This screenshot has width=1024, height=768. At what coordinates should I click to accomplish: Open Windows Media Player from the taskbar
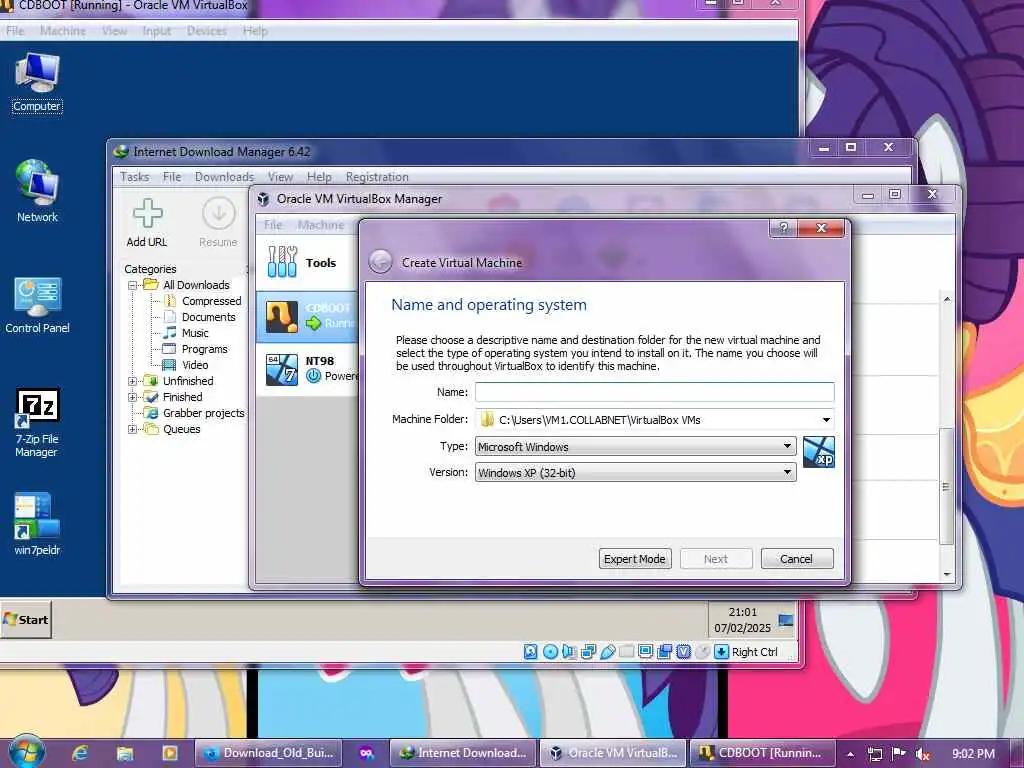pos(170,753)
